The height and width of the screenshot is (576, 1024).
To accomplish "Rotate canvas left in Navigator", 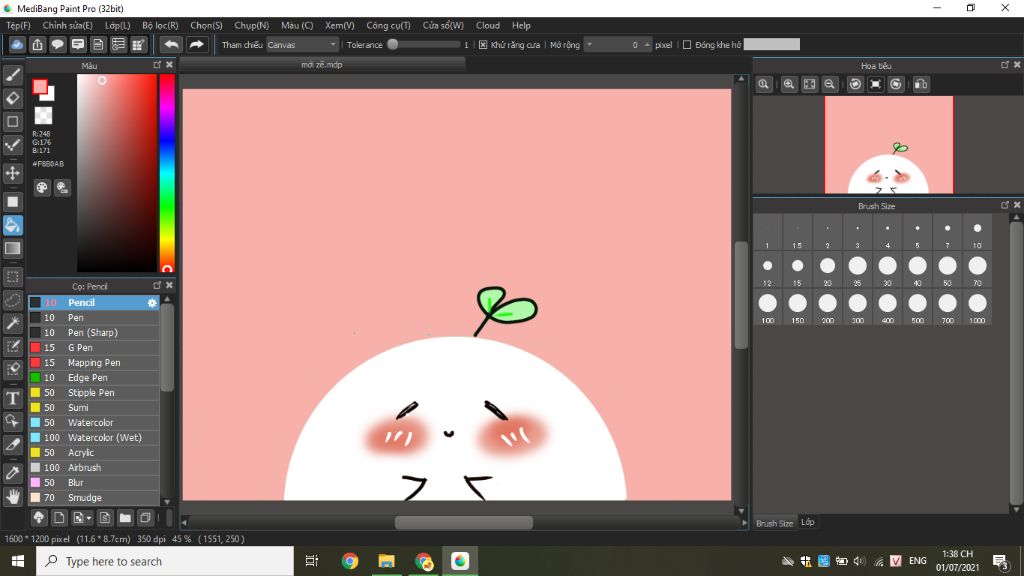I will click(x=855, y=84).
